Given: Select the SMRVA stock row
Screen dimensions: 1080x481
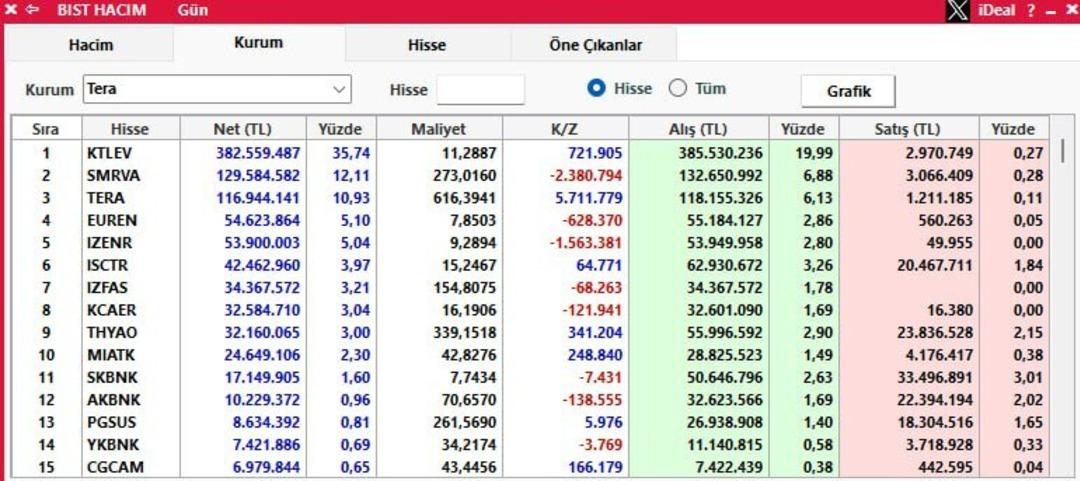Looking at the screenshot, I should coord(530,176).
